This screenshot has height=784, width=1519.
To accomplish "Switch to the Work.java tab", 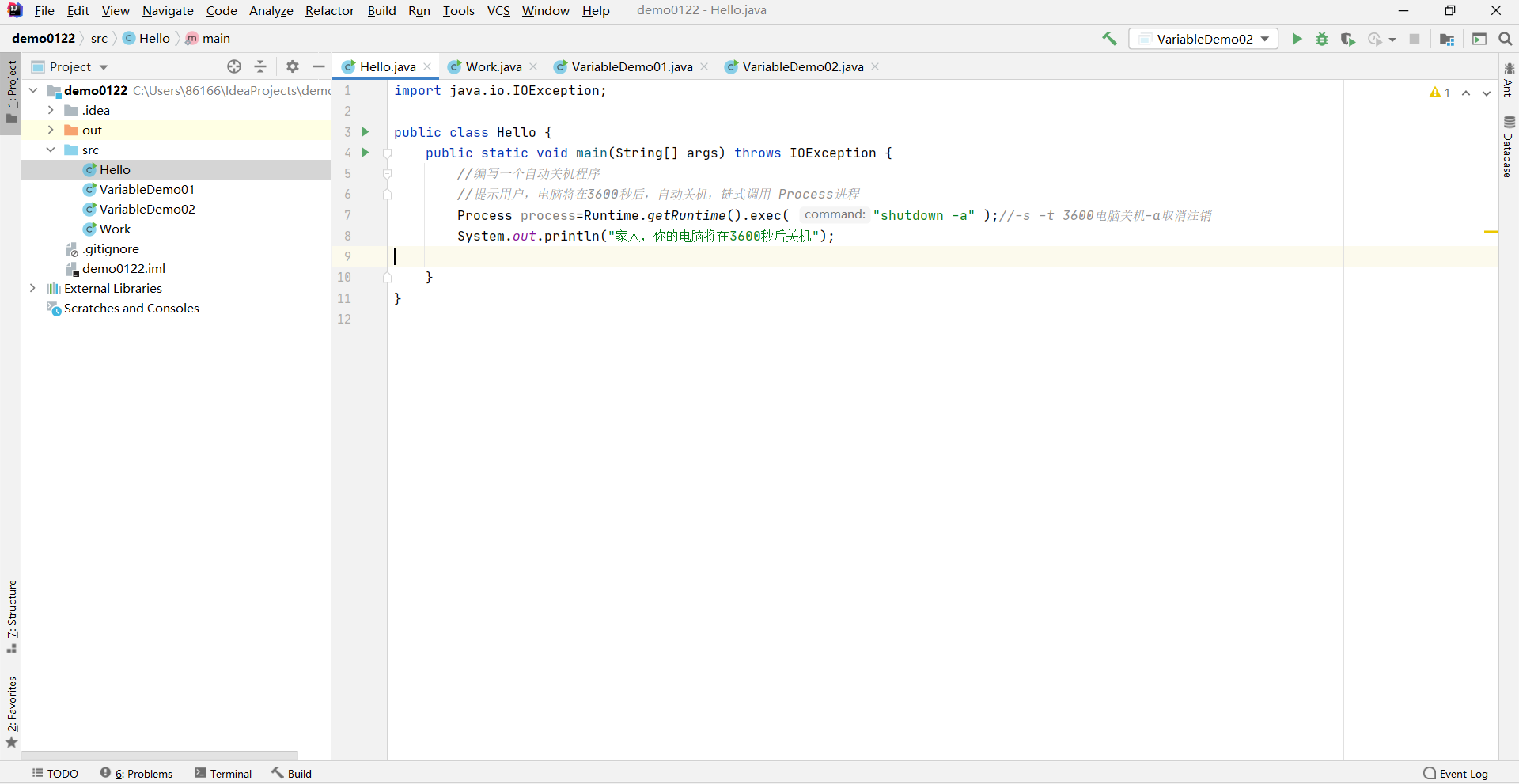I will click(x=494, y=66).
